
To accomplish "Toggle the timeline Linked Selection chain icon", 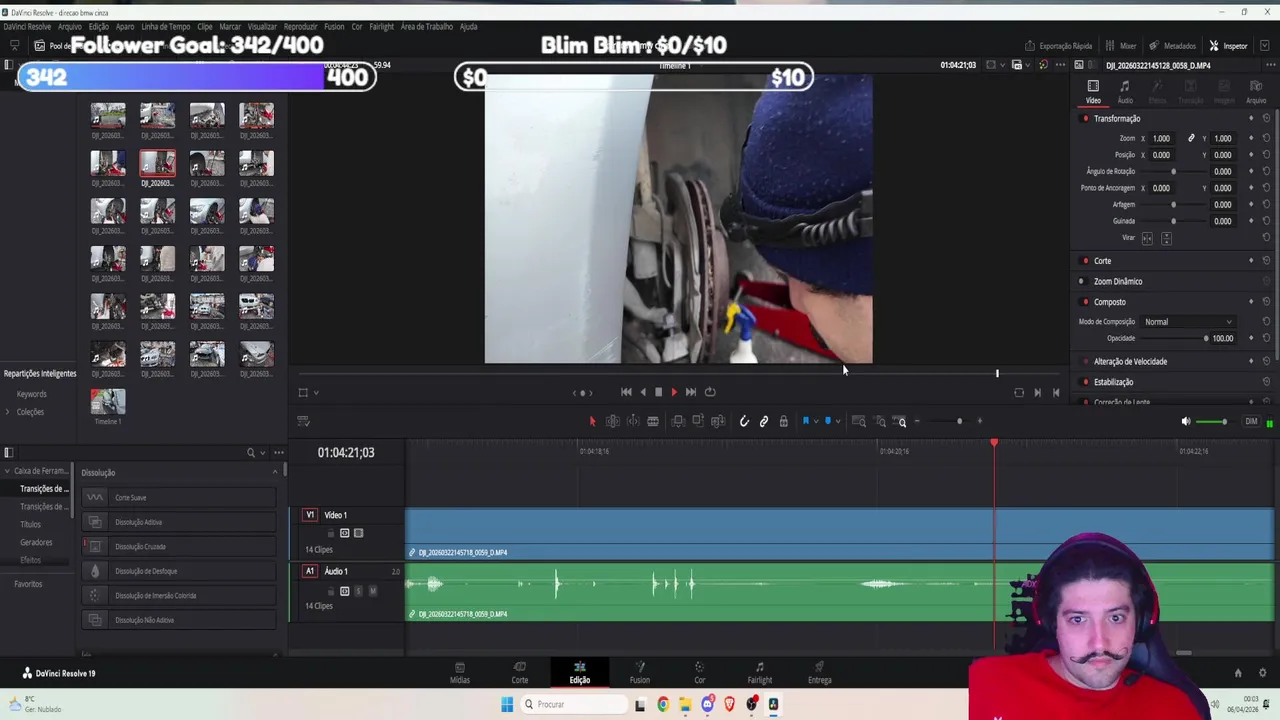I will pos(764,422).
